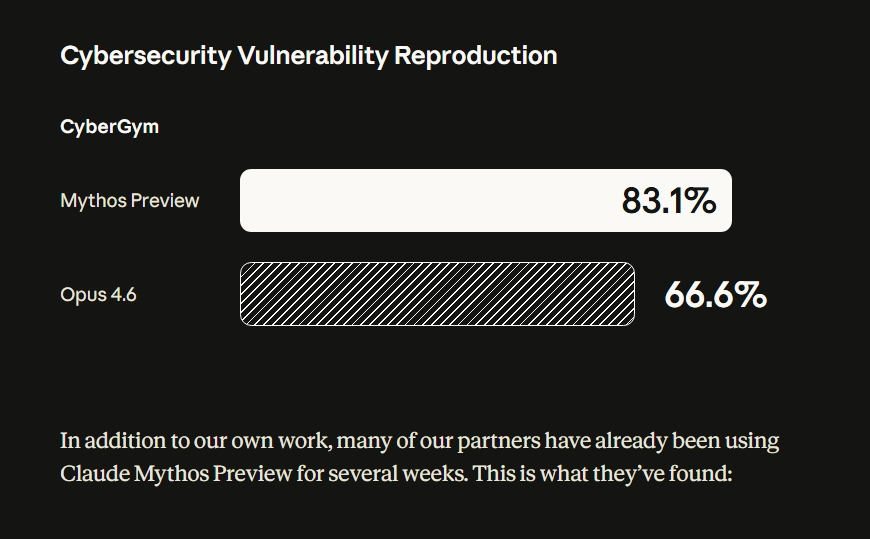
Task: Click "several weeks" in the paragraph
Action: 401,472
